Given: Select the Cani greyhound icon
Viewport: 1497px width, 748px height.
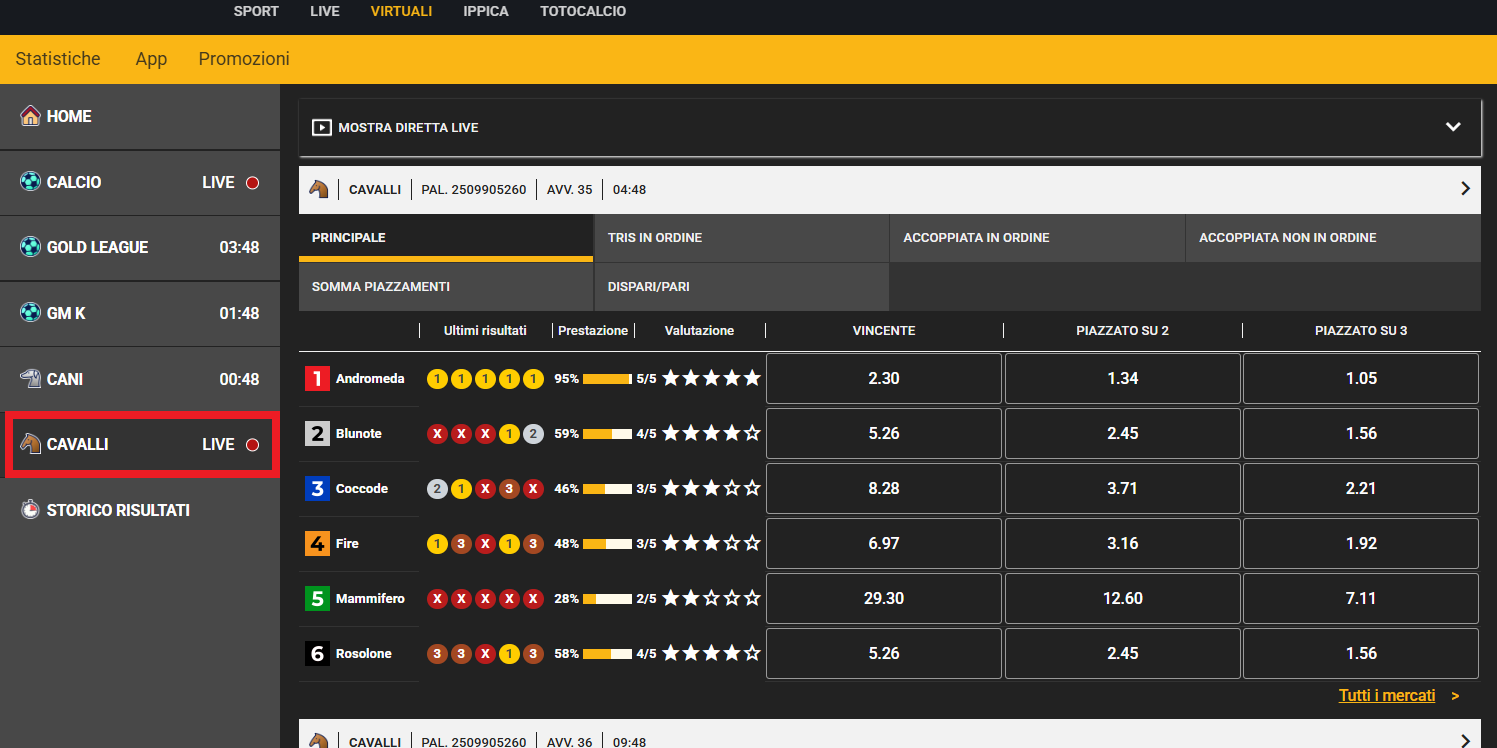Looking at the screenshot, I should coord(30,379).
